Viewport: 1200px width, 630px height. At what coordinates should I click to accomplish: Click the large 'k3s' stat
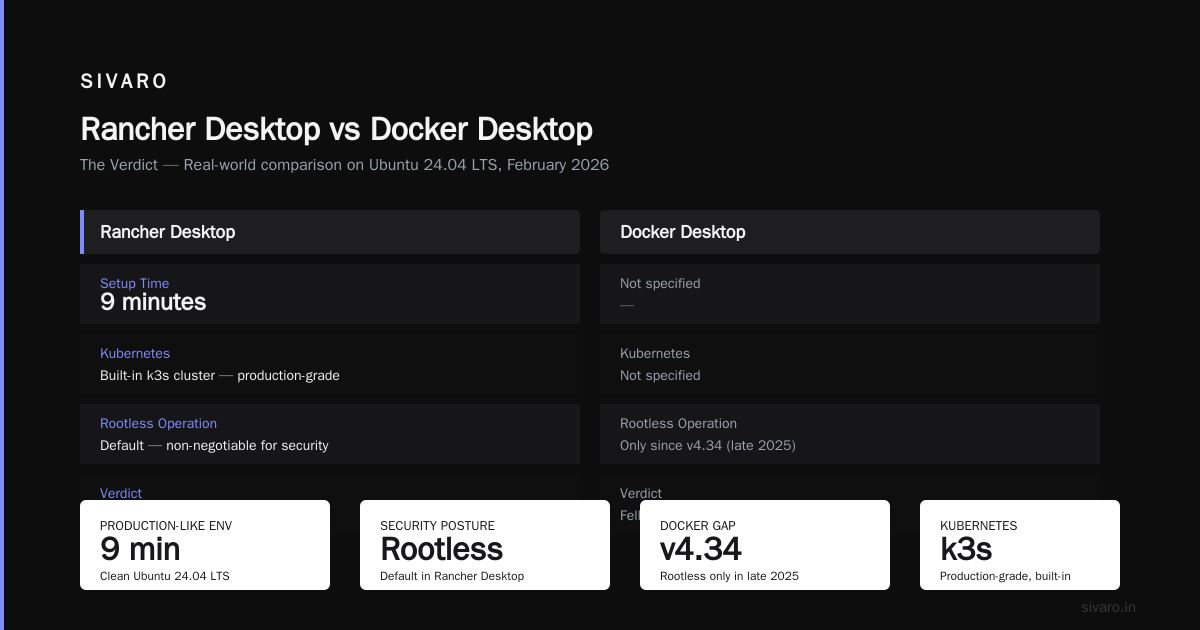coord(966,549)
